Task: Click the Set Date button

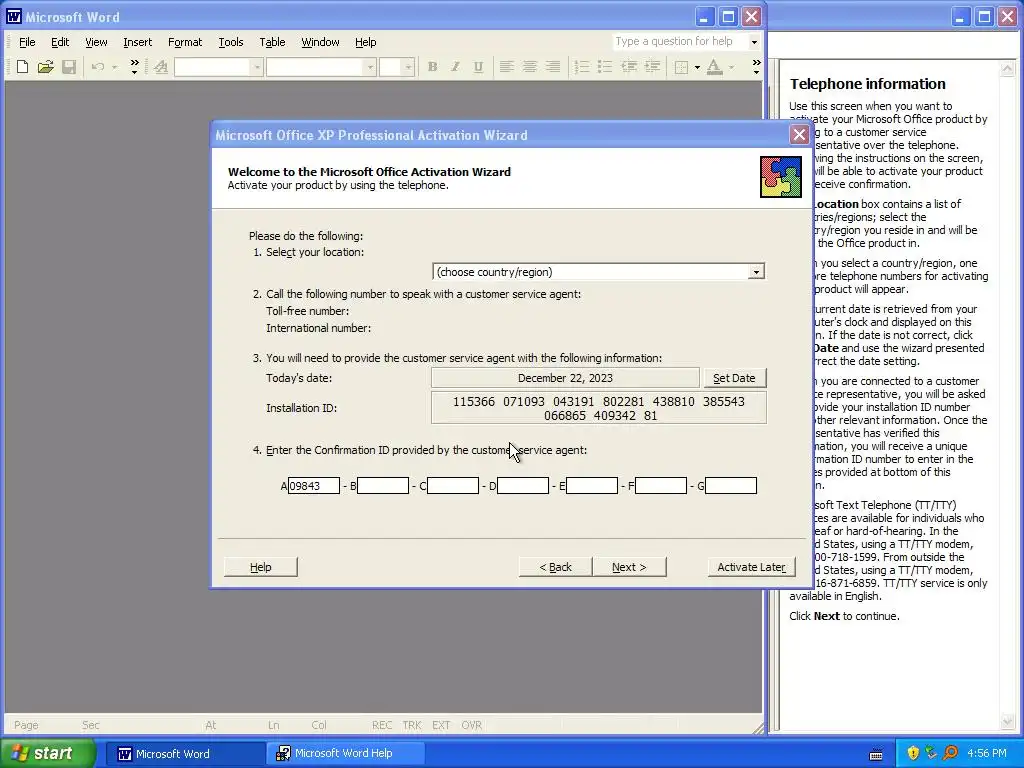Action: pyautogui.click(x=733, y=377)
